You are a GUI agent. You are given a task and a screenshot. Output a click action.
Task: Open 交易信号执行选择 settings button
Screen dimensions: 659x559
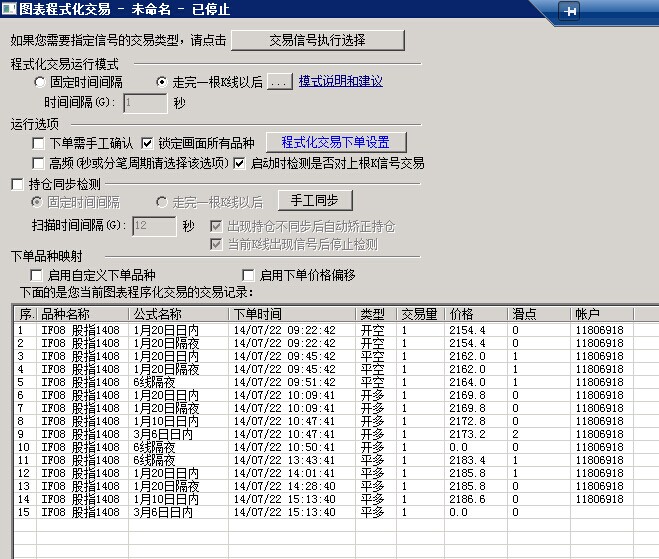click(x=318, y=40)
